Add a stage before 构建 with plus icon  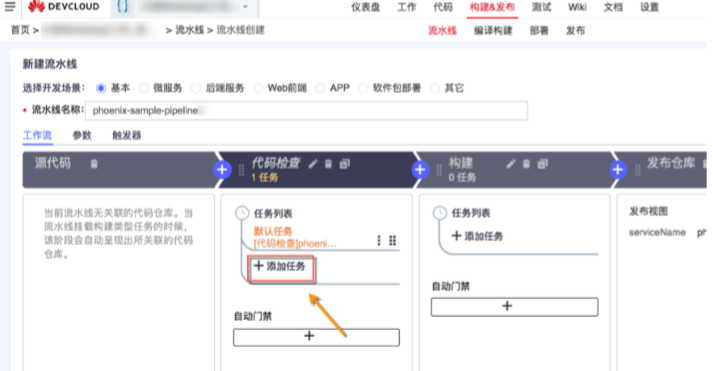420,170
